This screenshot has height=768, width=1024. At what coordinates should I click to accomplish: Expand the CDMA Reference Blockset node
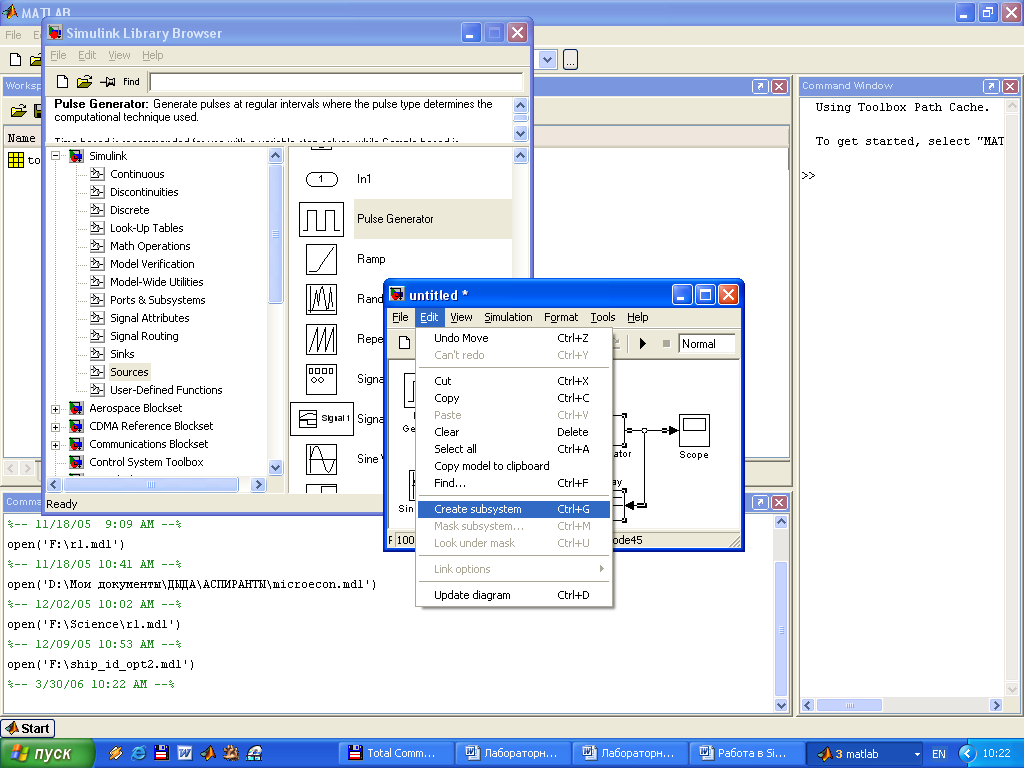tap(56, 427)
